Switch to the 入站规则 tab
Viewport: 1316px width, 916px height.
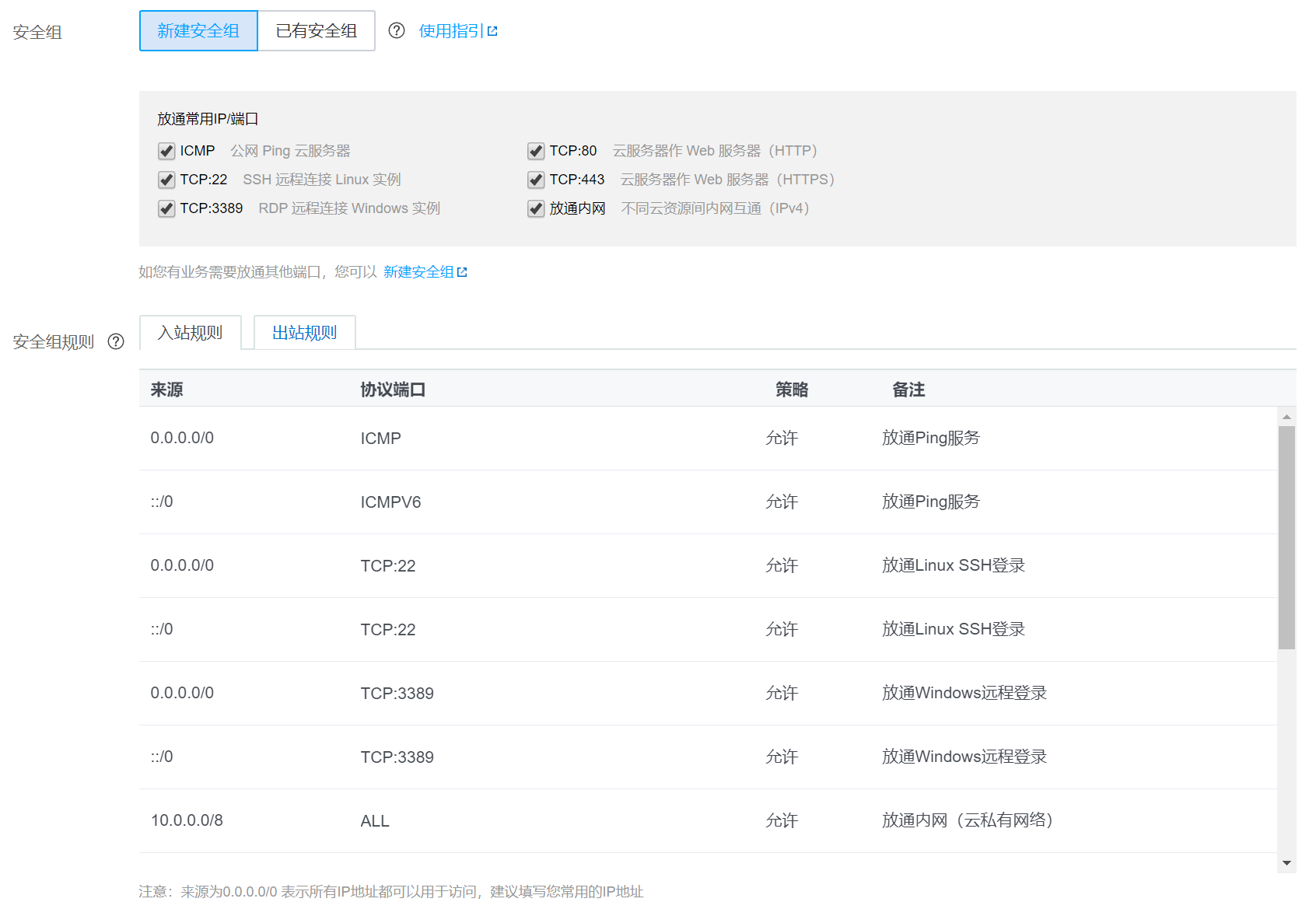click(x=191, y=333)
